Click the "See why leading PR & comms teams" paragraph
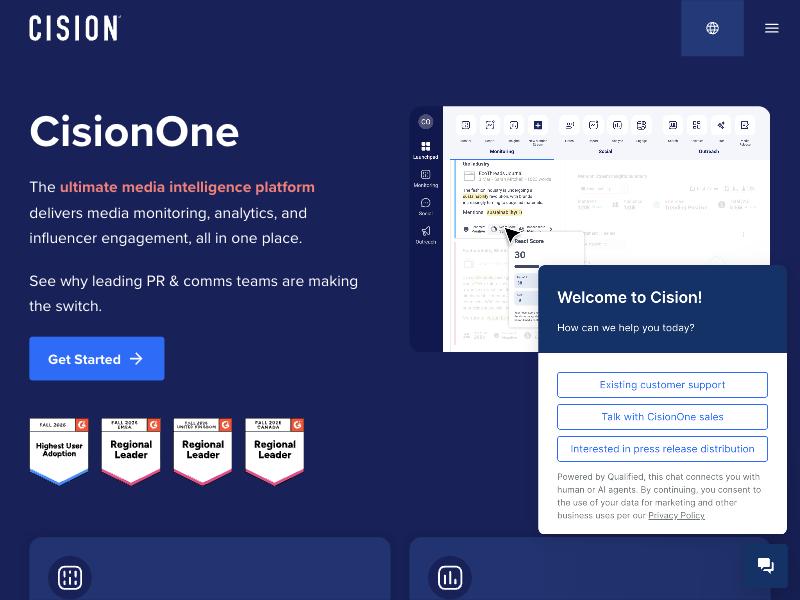This screenshot has height=600, width=800. point(194,293)
